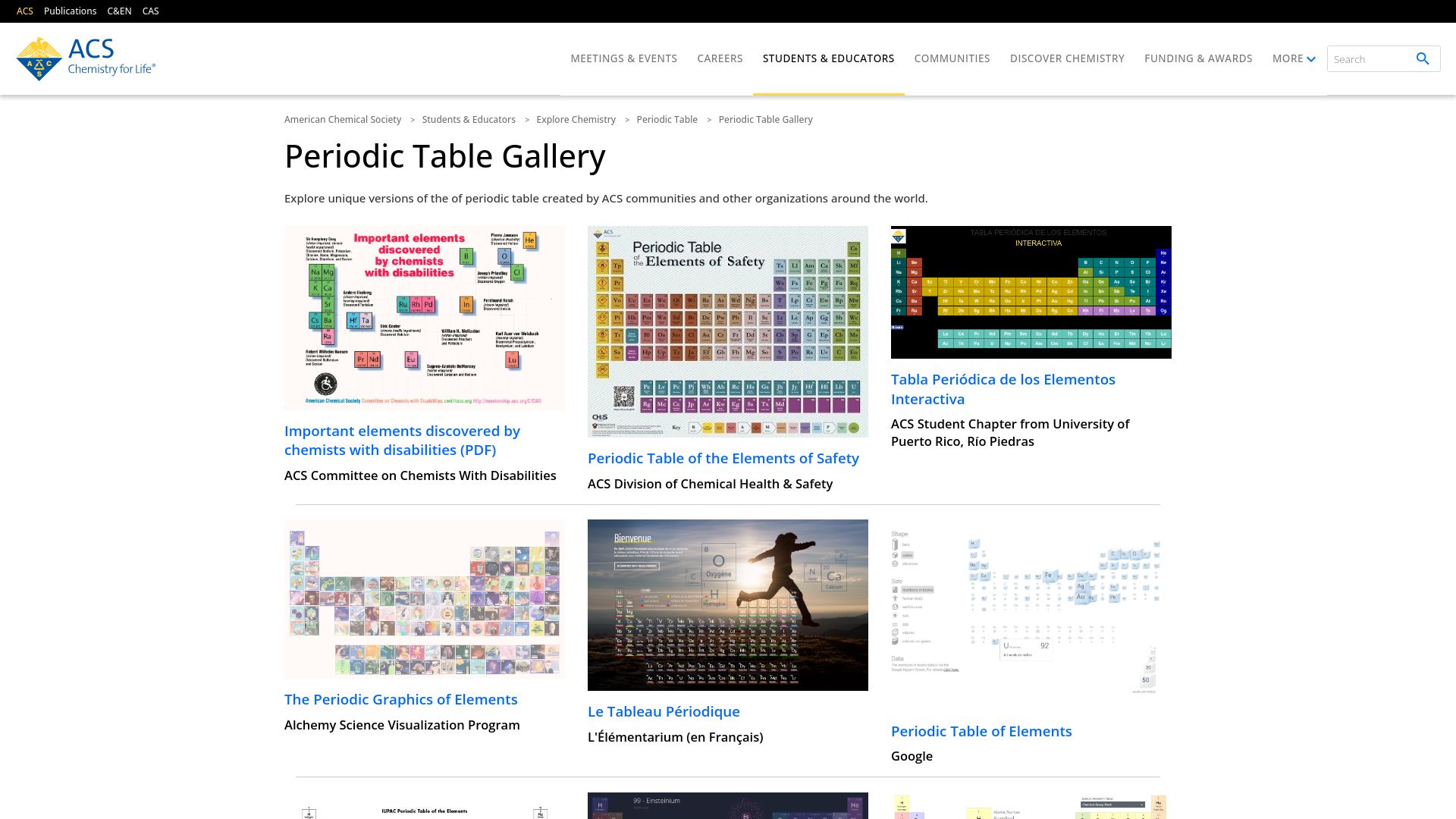Open the Discover Chemistry menu
This screenshot has width=1456, height=819.
pyautogui.click(x=1067, y=58)
